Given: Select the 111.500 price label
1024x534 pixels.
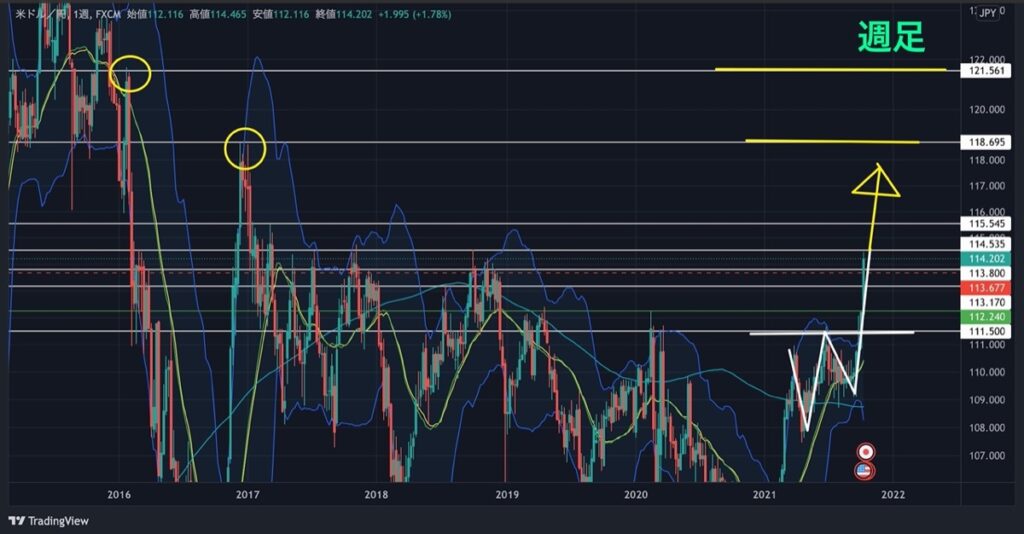Looking at the screenshot, I should click(986, 332).
